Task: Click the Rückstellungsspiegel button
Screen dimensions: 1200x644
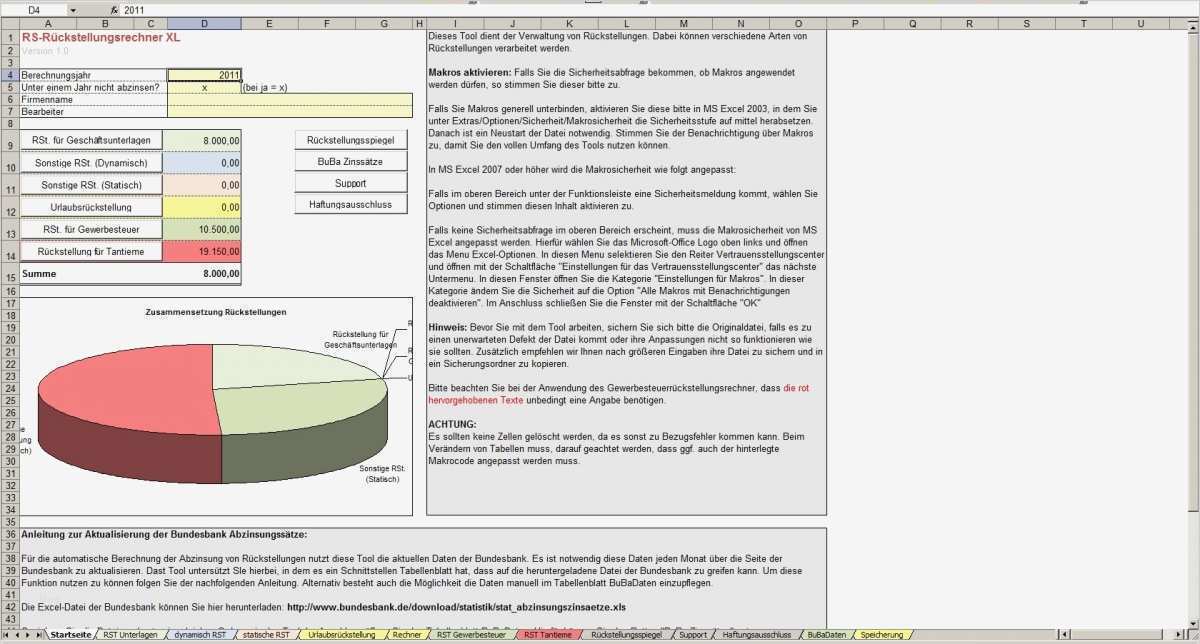Action: [351, 139]
